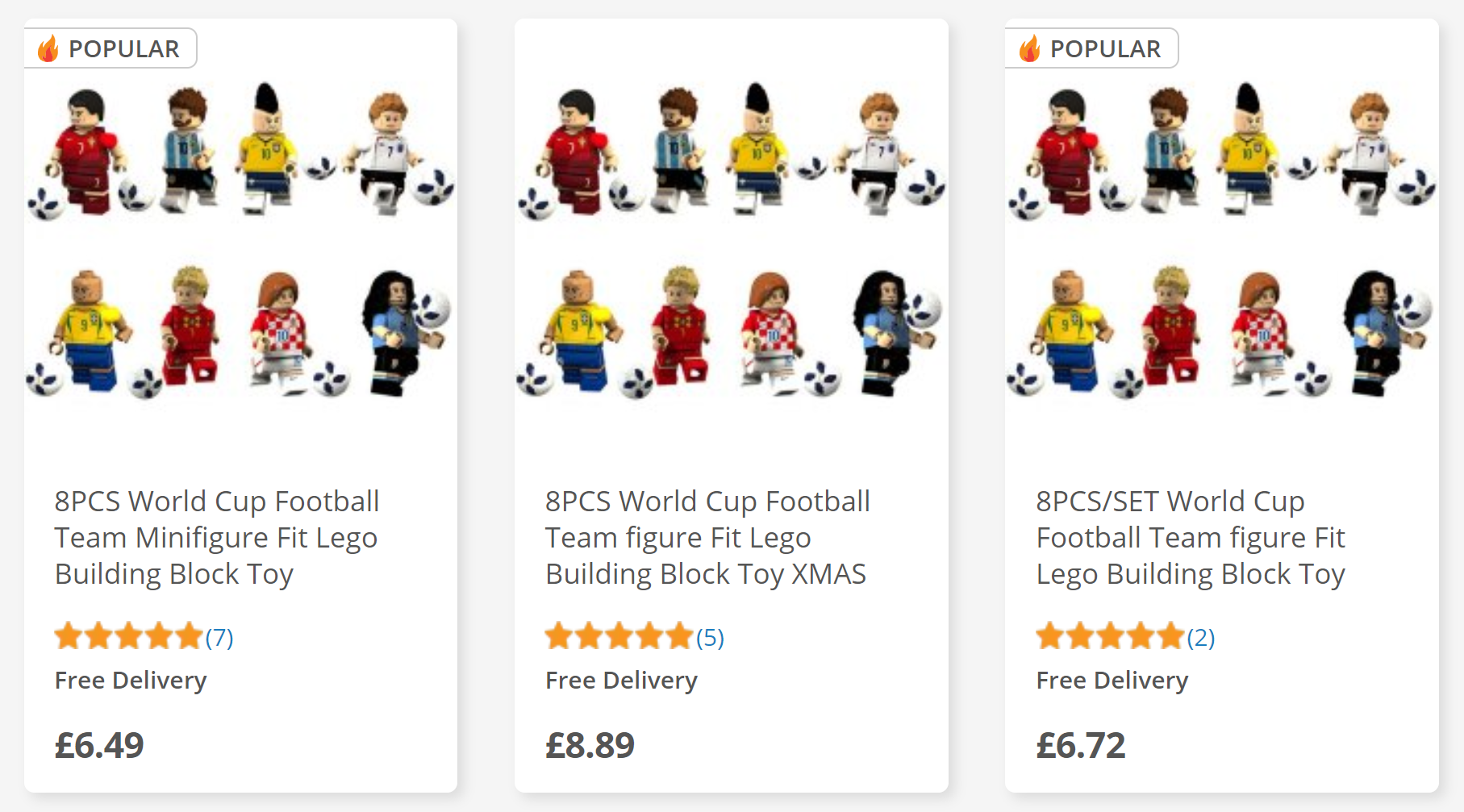This screenshot has width=1464, height=812.
Task: Click the star rating of the £8.89 product
Action: point(619,636)
